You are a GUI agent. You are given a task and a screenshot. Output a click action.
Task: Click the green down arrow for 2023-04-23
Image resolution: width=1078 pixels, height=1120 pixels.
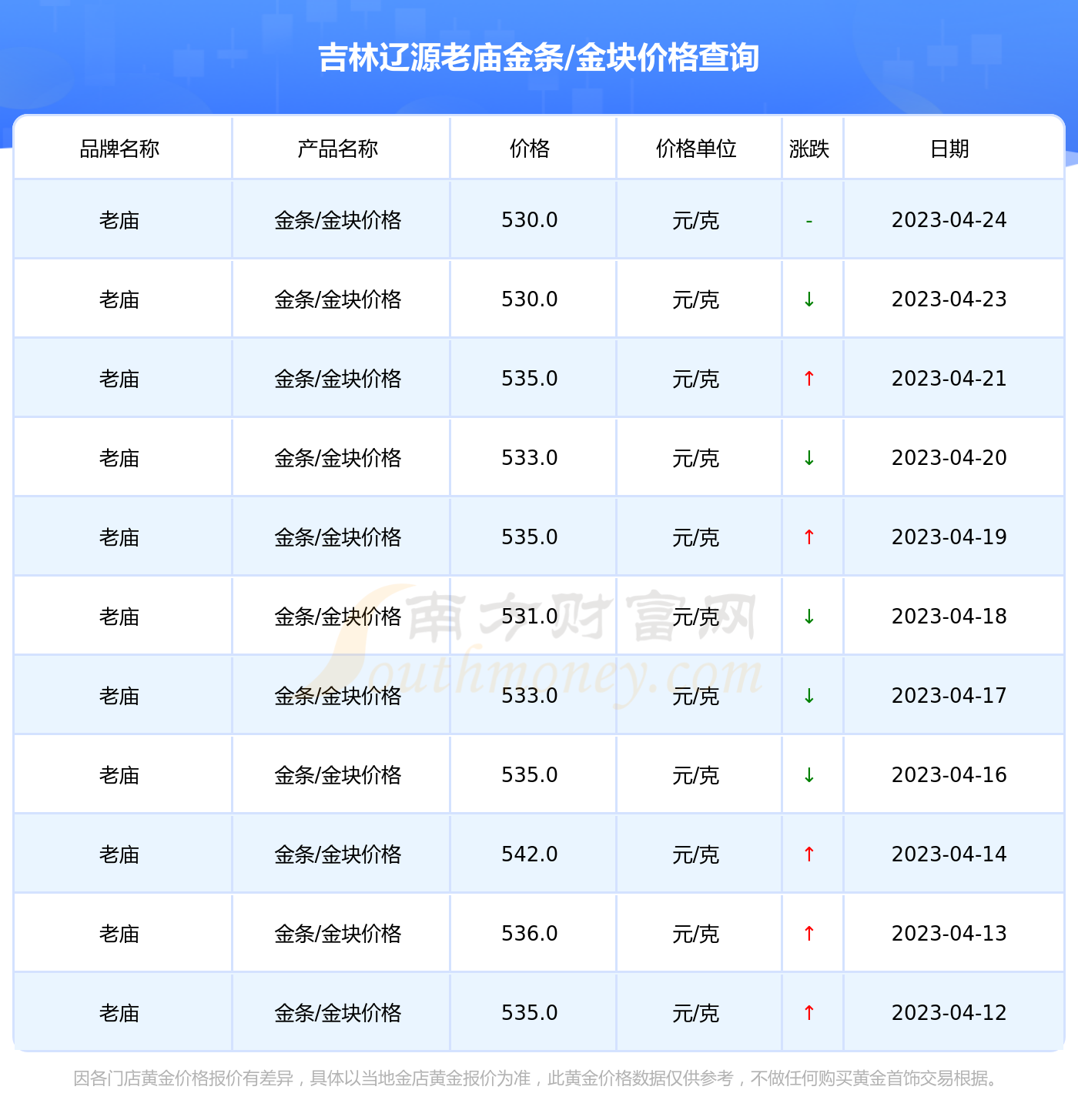[x=809, y=299]
